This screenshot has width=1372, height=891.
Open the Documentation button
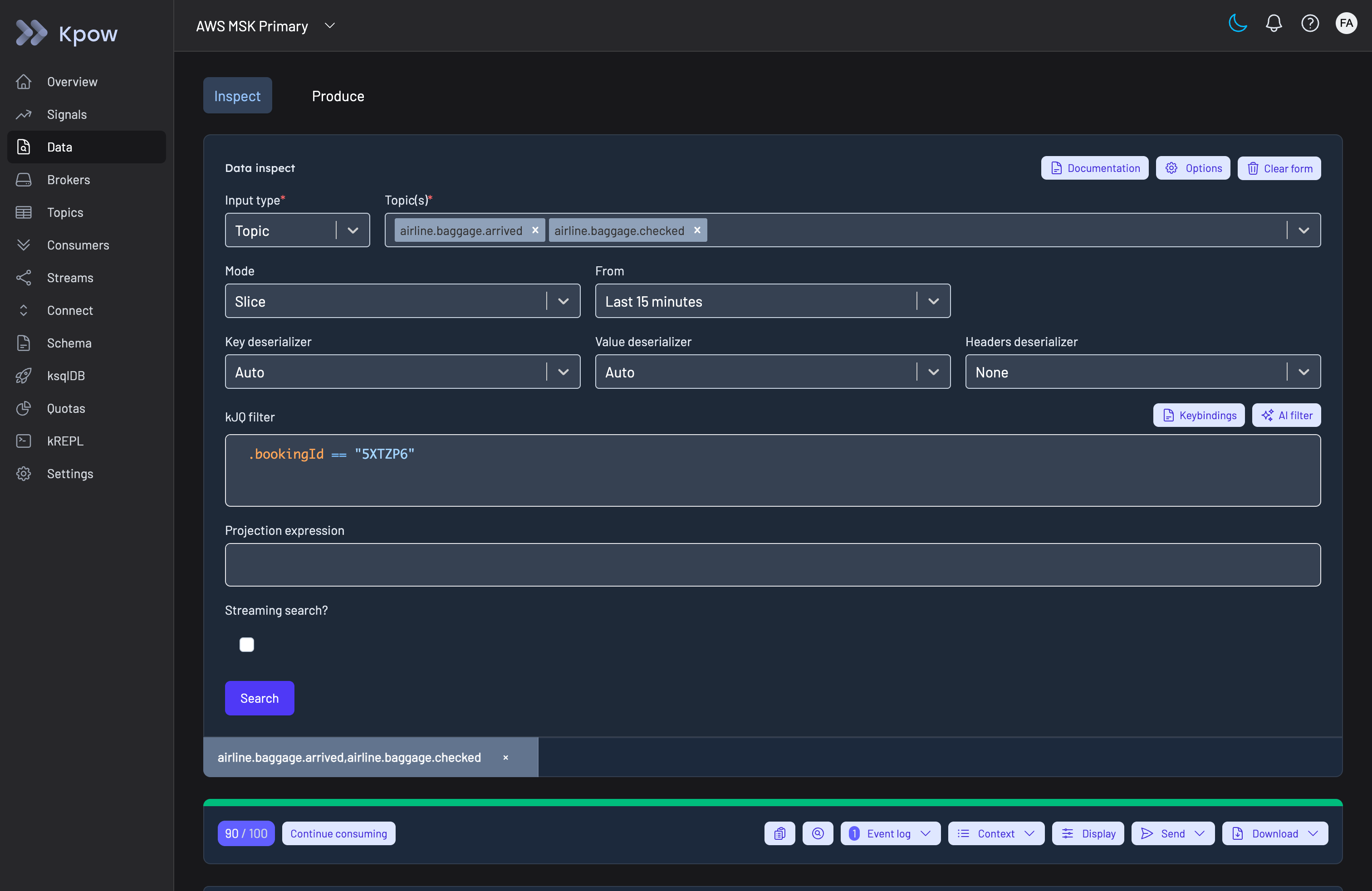coord(1095,168)
